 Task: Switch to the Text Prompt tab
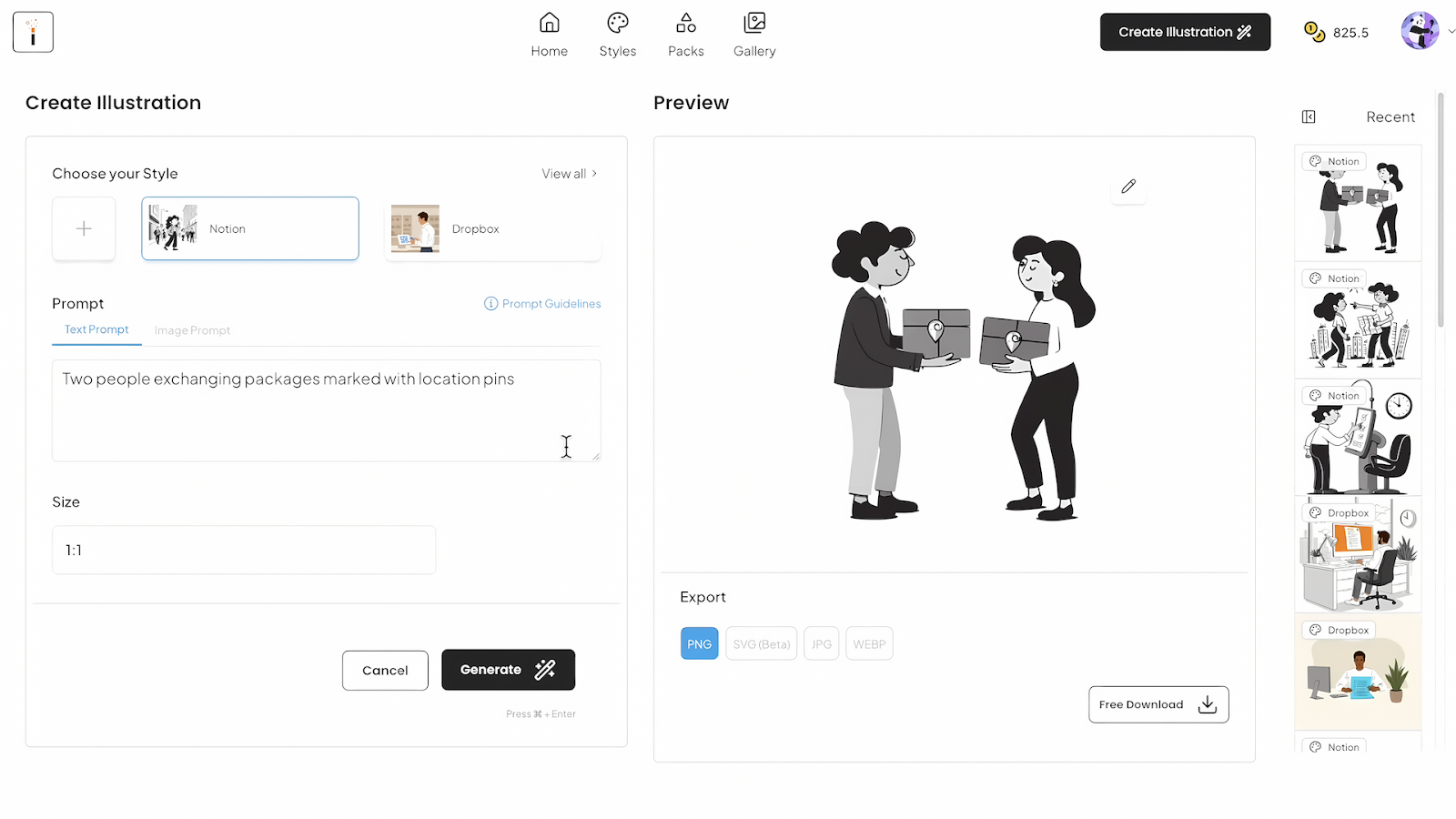click(96, 329)
